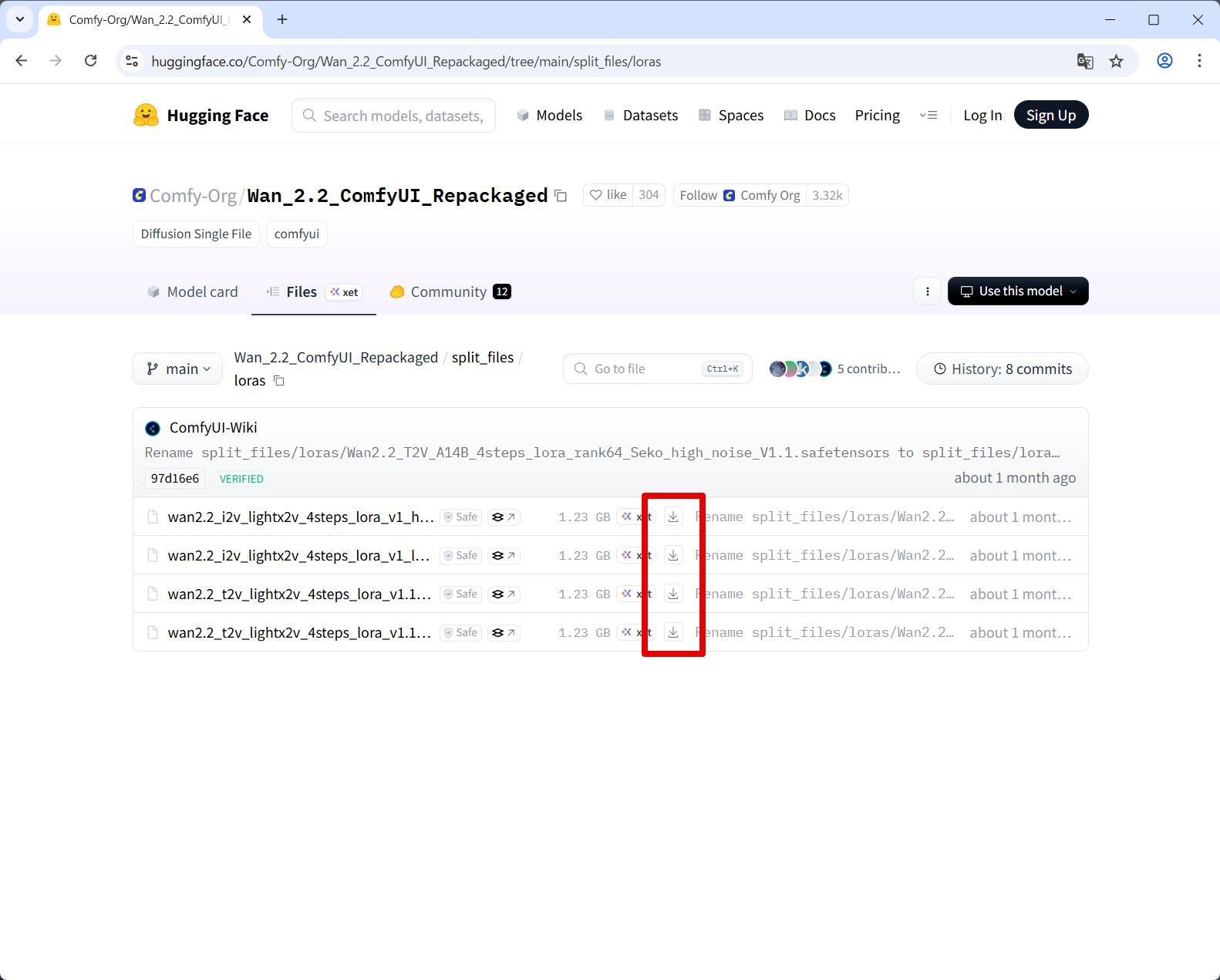Open the tab search chevron in Chrome
Image resolution: width=1220 pixels, height=980 pixels.
(x=20, y=19)
